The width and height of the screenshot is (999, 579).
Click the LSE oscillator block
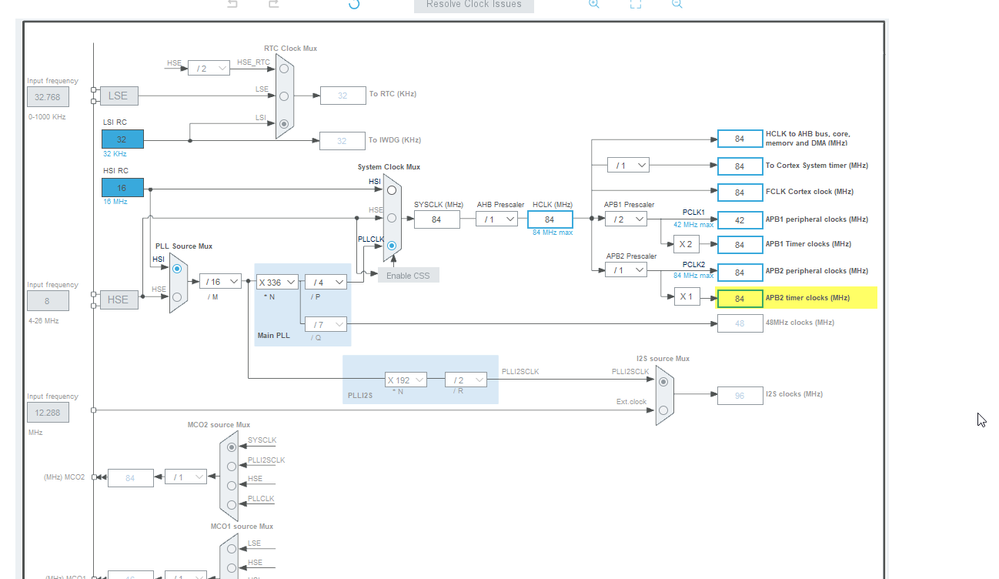click(x=119, y=96)
